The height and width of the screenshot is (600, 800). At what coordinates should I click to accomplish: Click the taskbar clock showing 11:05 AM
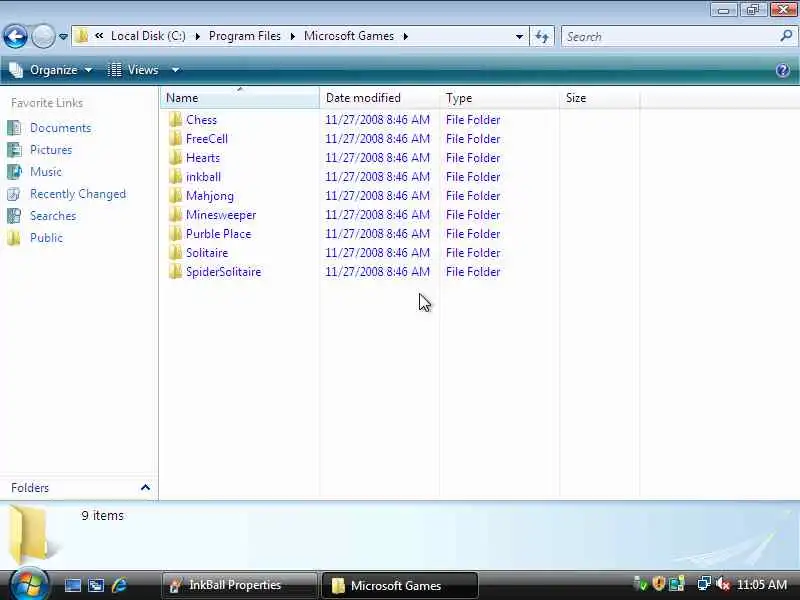[762, 585]
